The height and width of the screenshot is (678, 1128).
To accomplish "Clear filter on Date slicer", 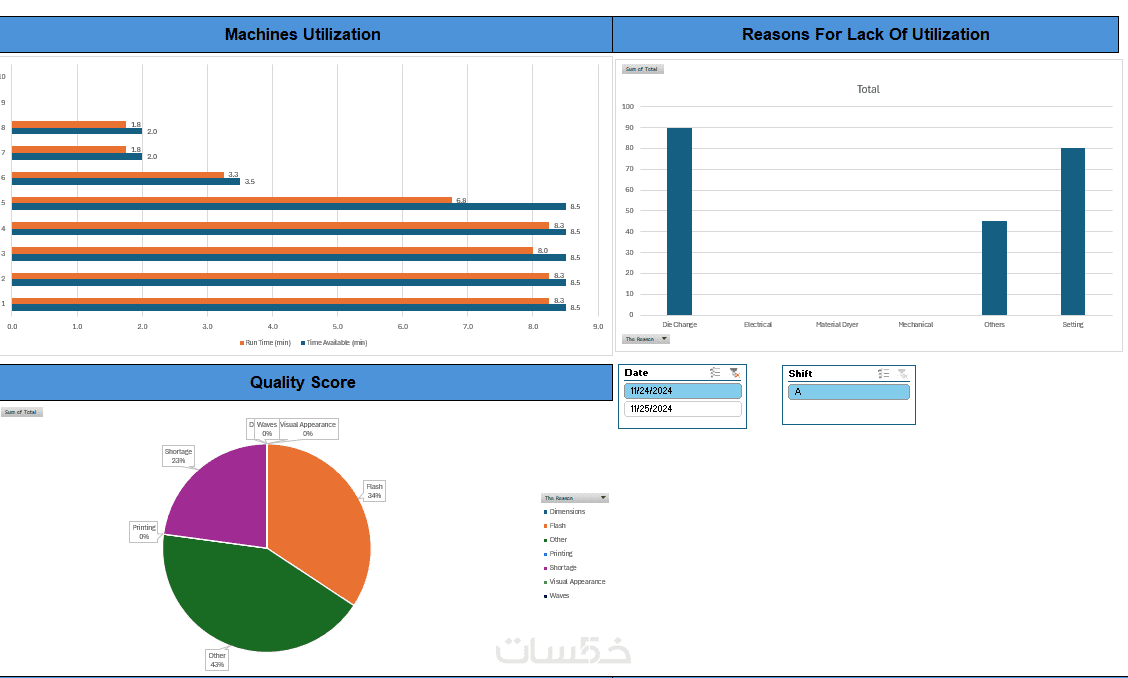I will [734, 372].
